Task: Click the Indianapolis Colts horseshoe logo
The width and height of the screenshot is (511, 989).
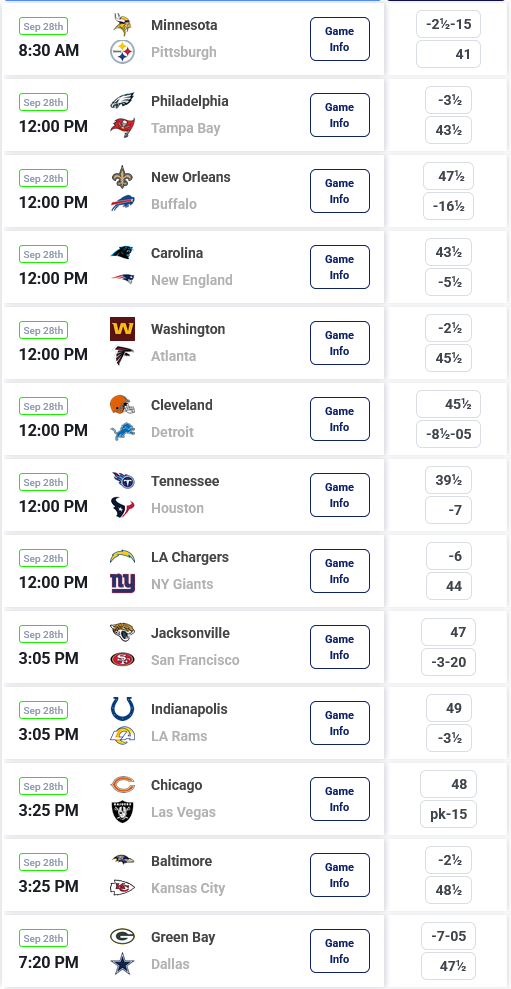Action: (122, 709)
